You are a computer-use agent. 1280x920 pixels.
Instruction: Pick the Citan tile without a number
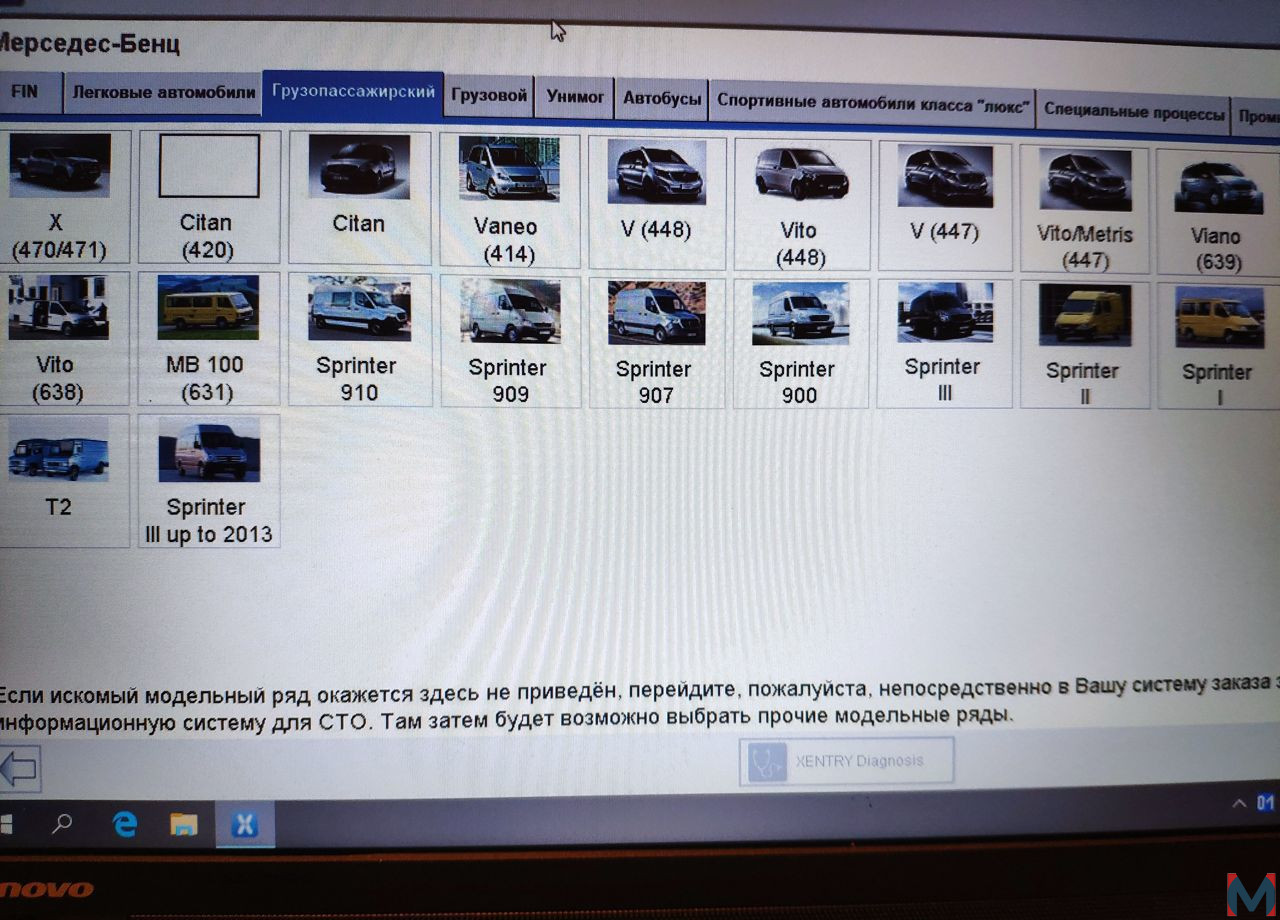click(x=359, y=197)
